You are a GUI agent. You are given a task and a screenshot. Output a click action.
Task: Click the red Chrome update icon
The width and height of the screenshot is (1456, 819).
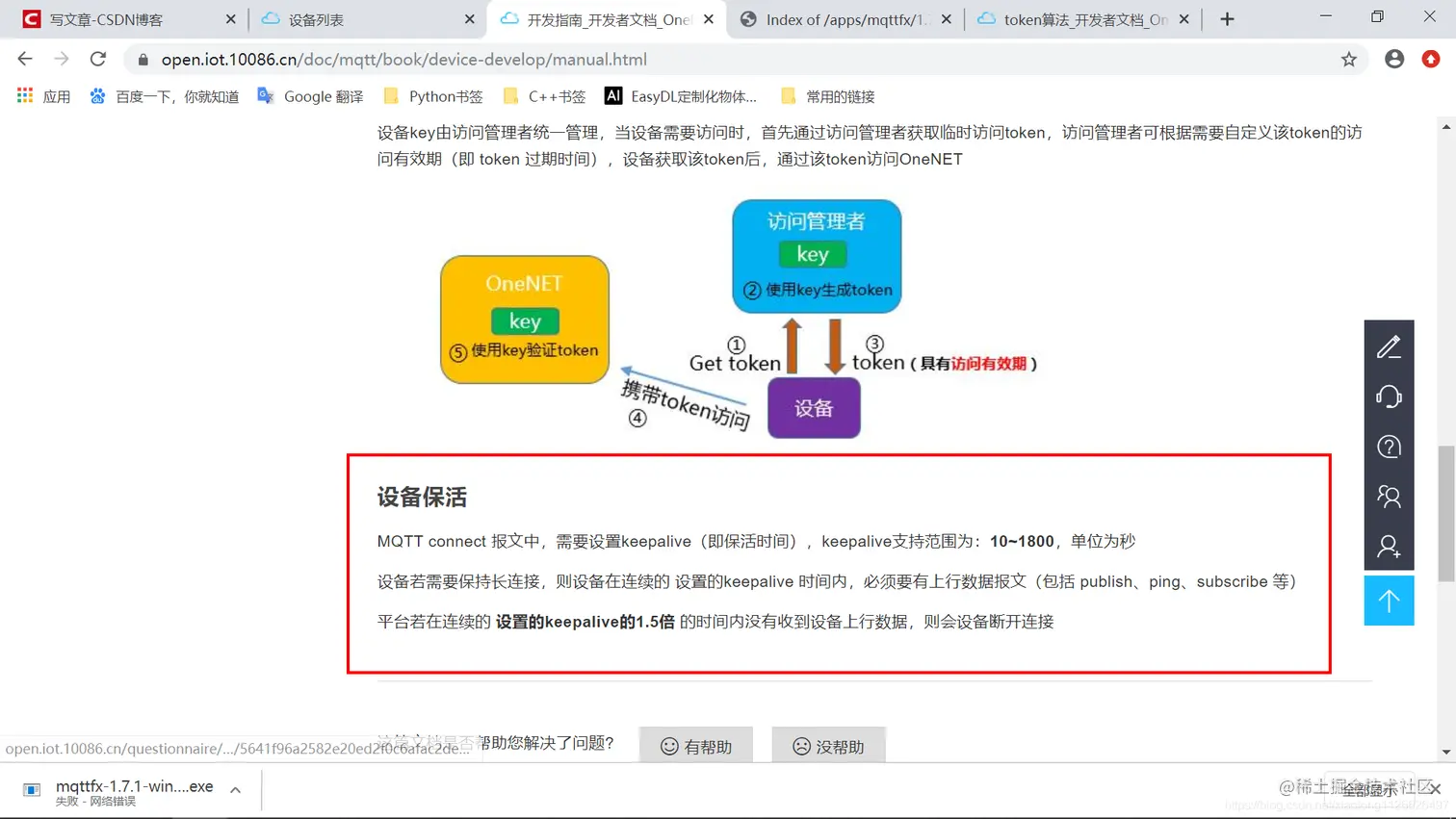coord(1431,60)
